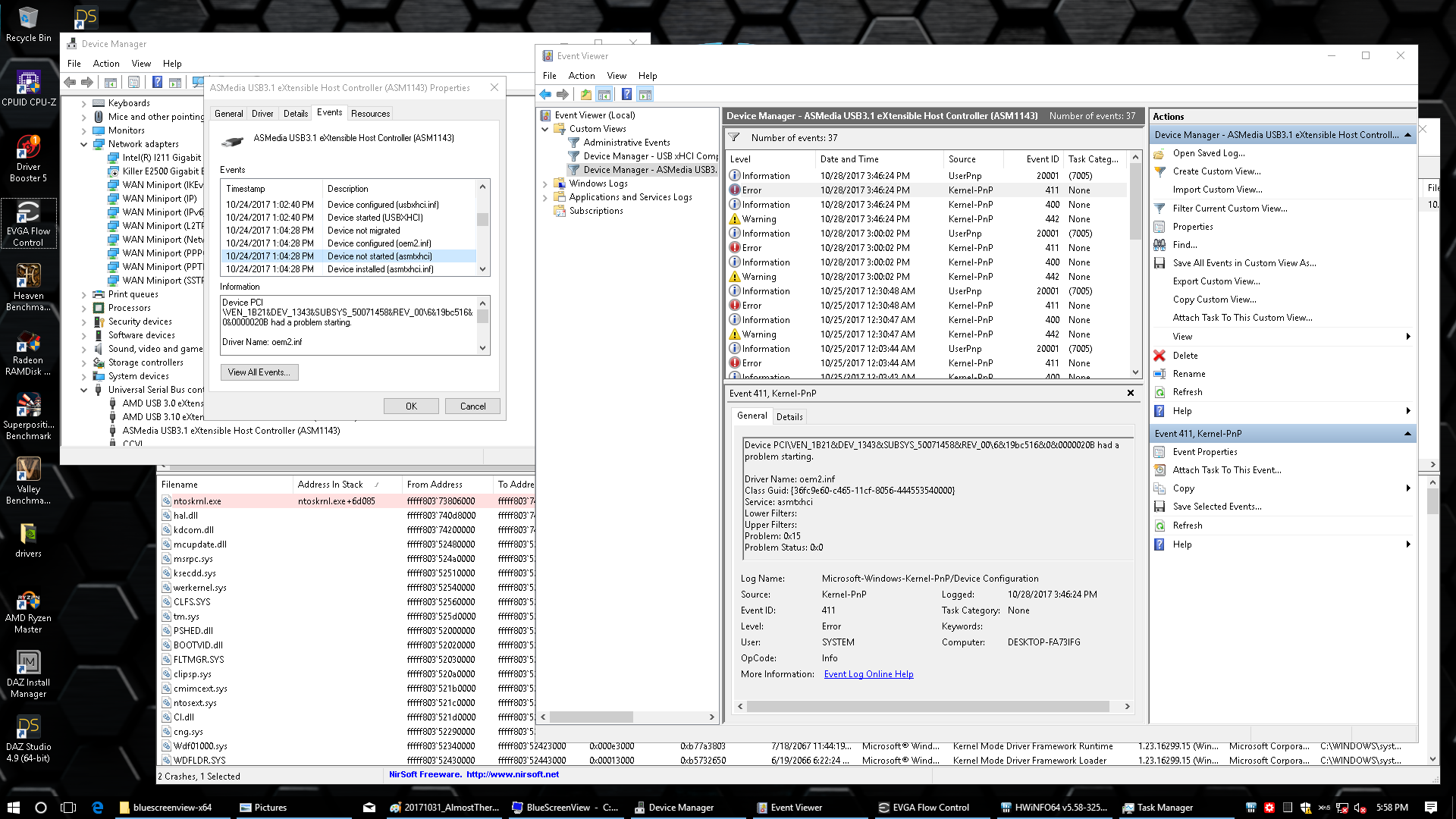The width and height of the screenshot is (1456, 819).
Task: Click Microsoft Edge taskbar icon
Action: [x=98, y=808]
